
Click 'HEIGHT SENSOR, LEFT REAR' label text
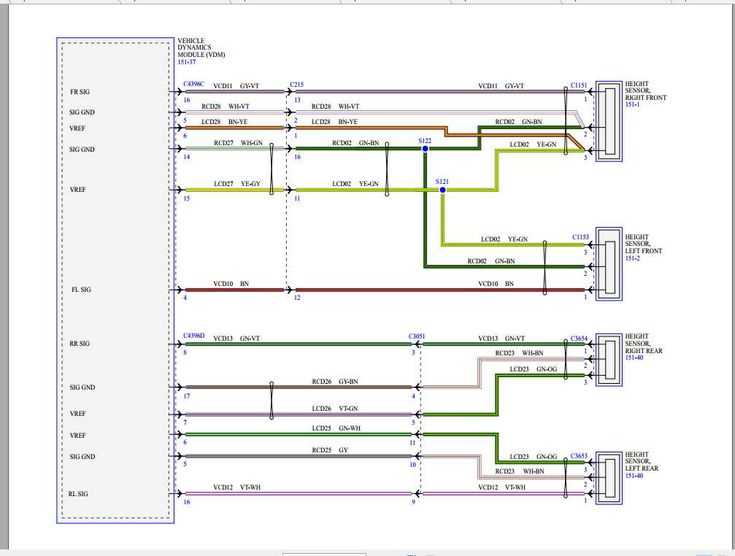(641, 461)
